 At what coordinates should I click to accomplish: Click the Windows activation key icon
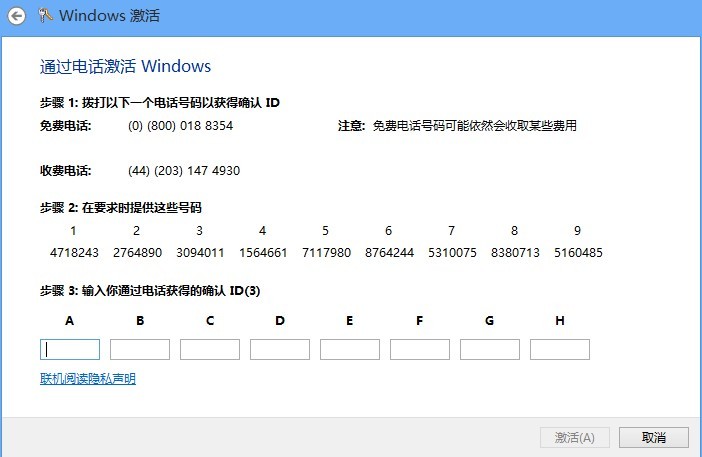pyautogui.click(x=45, y=16)
